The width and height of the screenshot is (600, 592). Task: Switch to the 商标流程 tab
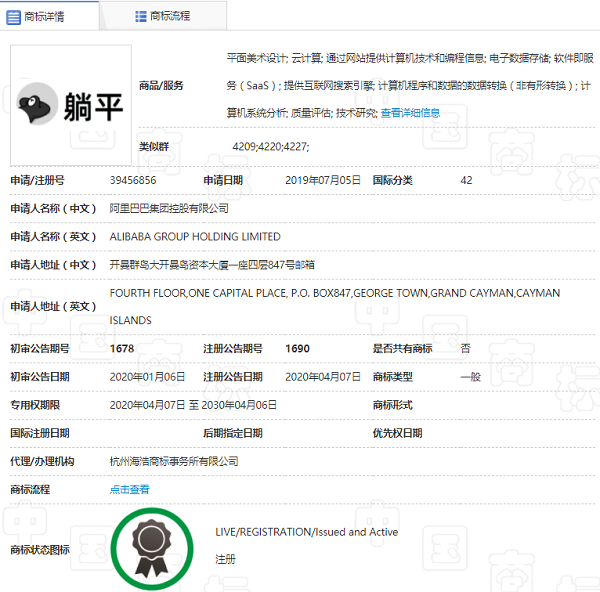point(163,16)
